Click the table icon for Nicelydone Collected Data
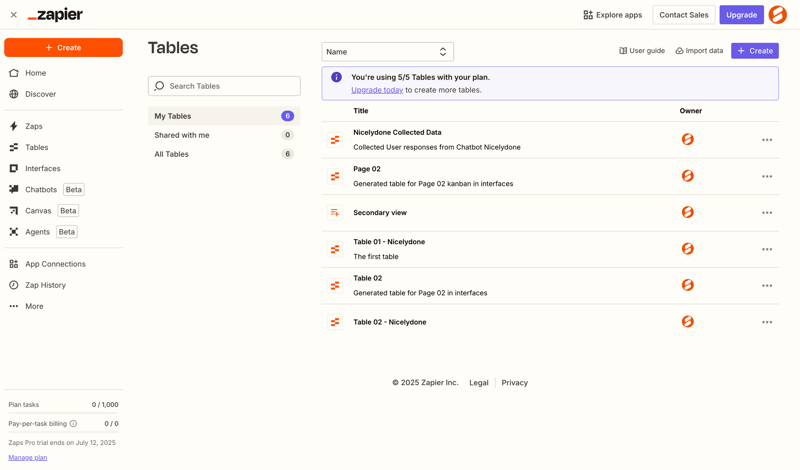This screenshot has width=800, height=470. (335, 140)
